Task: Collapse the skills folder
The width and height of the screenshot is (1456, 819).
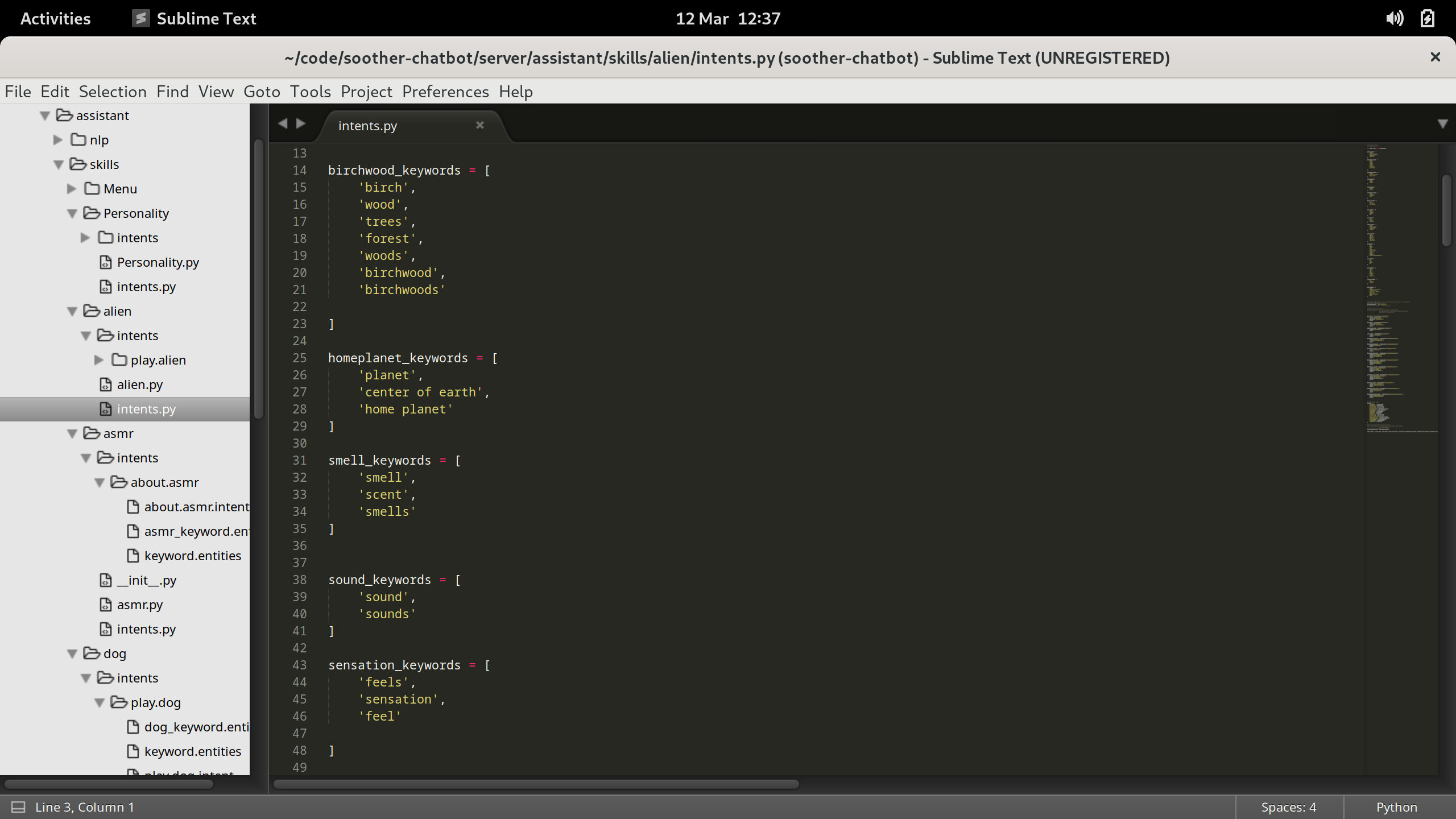Action: click(59, 165)
